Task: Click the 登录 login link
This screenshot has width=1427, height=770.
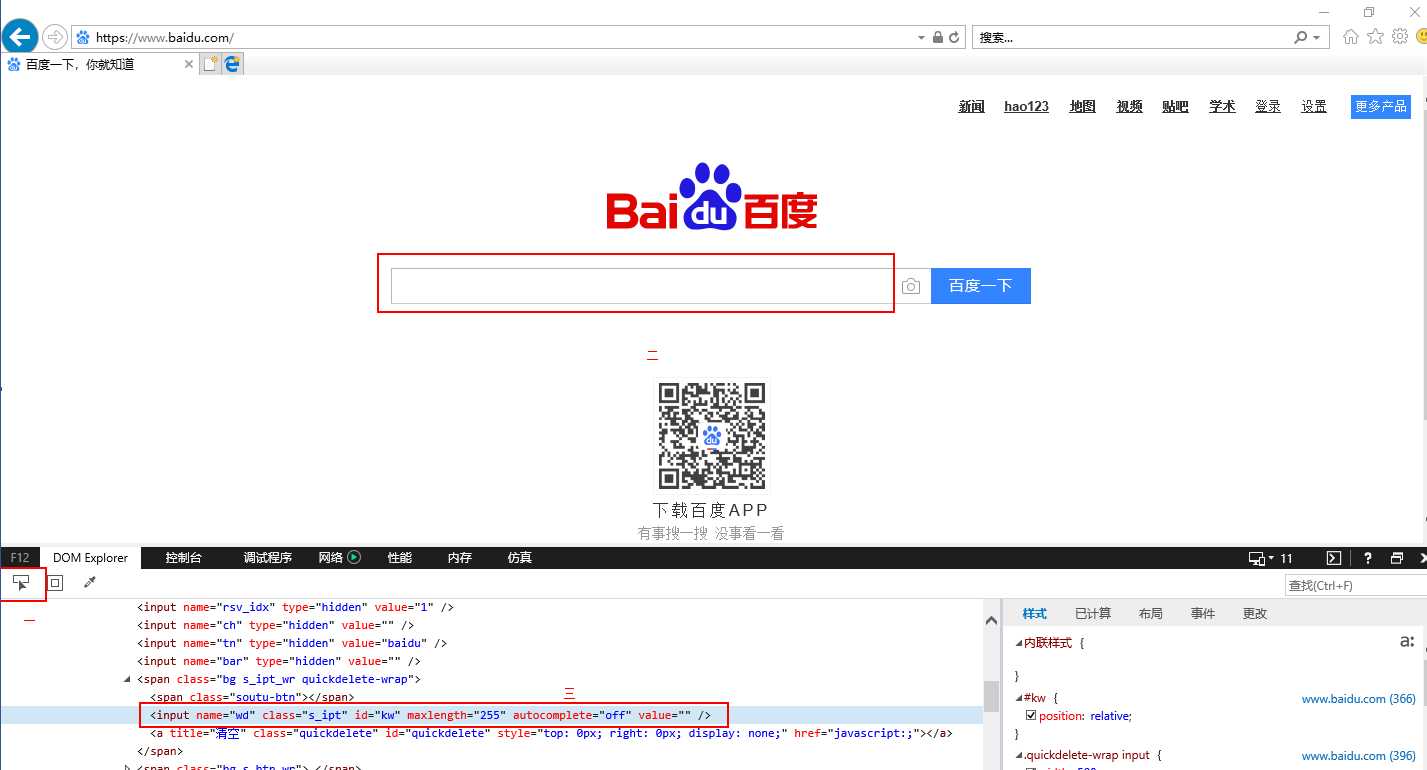Action: pos(1268,106)
